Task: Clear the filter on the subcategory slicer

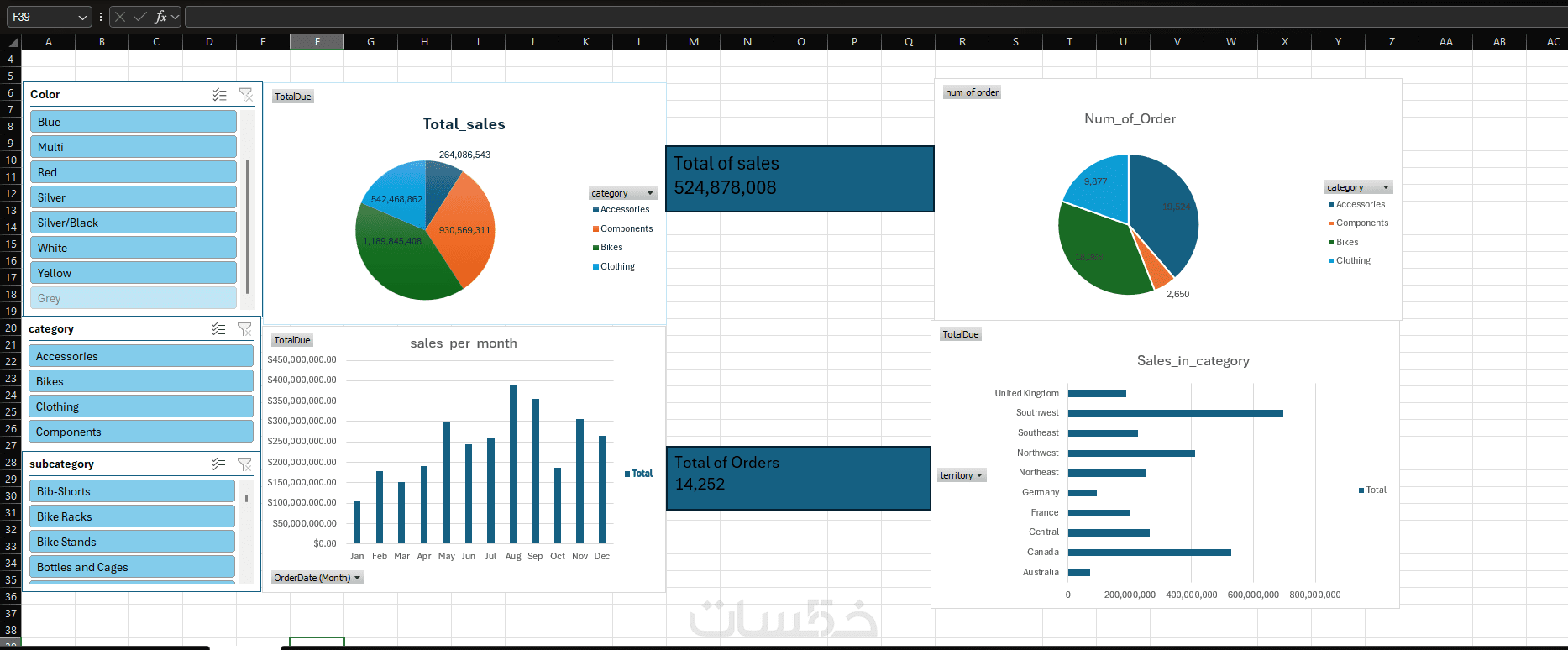Action: tap(244, 464)
